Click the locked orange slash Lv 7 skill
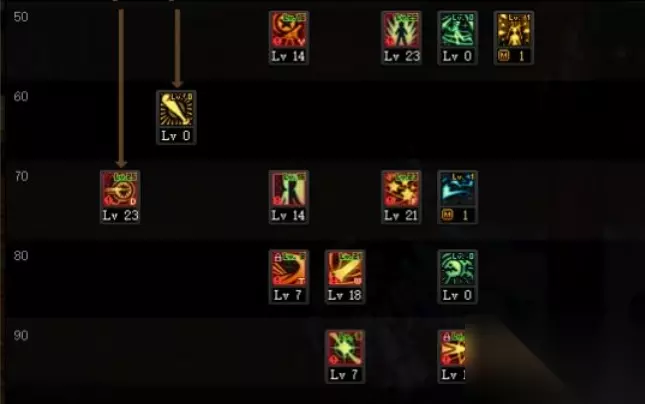Image resolution: width=645 pixels, height=404 pixels. pyautogui.click(x=289, y=269)
